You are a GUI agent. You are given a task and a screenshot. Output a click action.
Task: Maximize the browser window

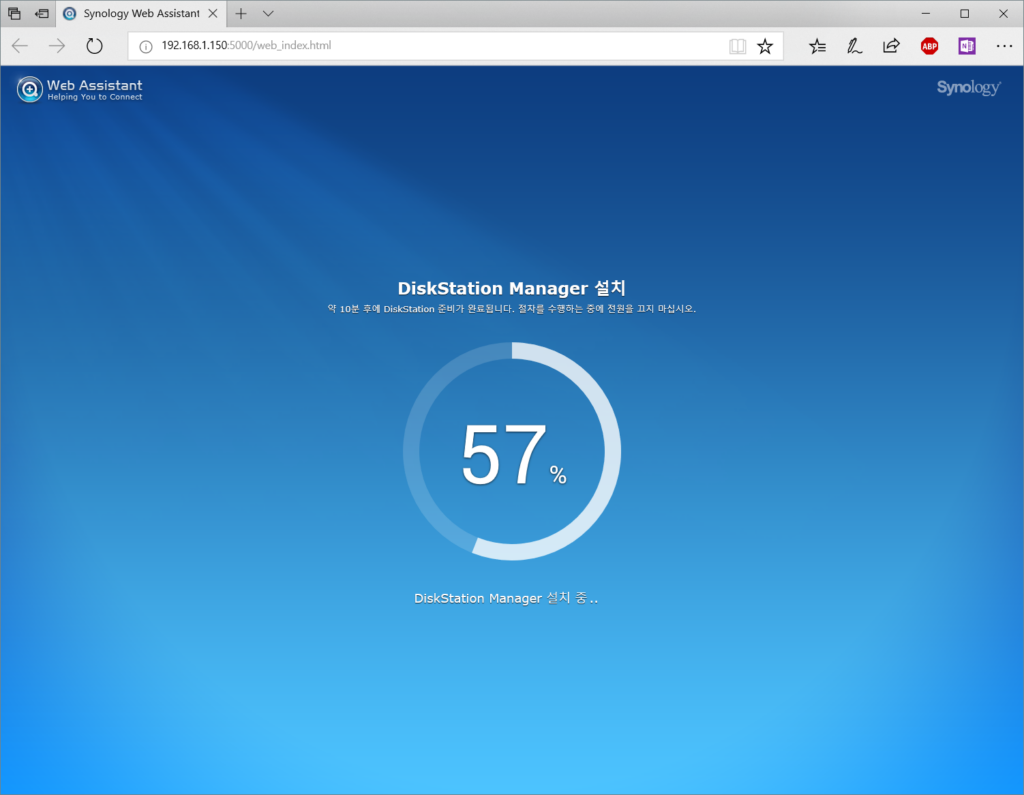(965, 13)
